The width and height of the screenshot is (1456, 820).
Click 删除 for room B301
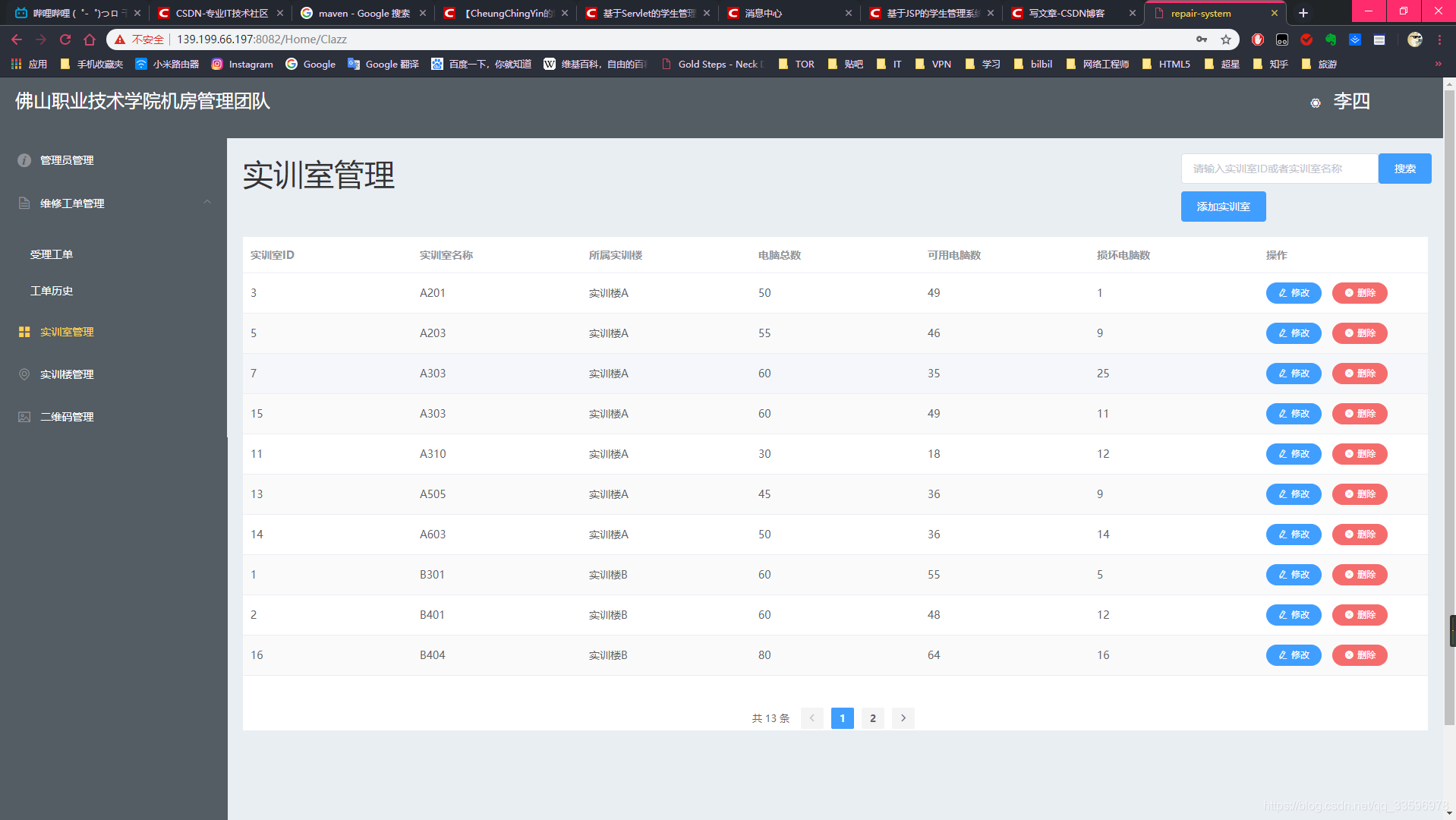[x=1360, y=575]
